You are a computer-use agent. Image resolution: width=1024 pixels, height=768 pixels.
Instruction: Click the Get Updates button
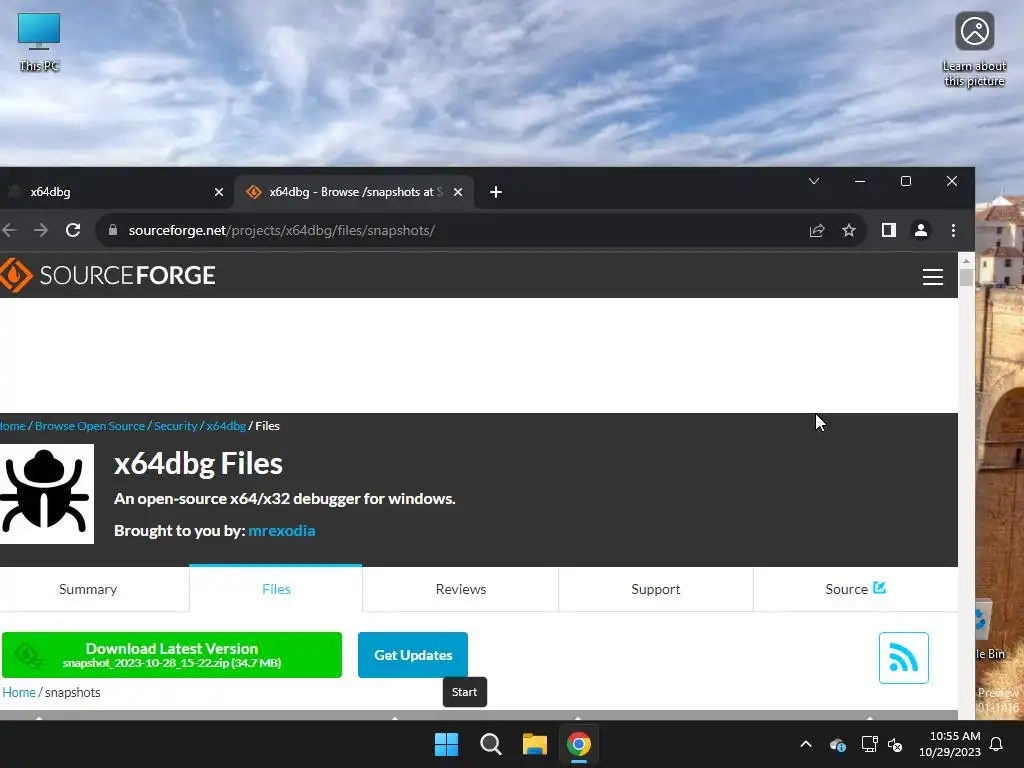point(413,655)
